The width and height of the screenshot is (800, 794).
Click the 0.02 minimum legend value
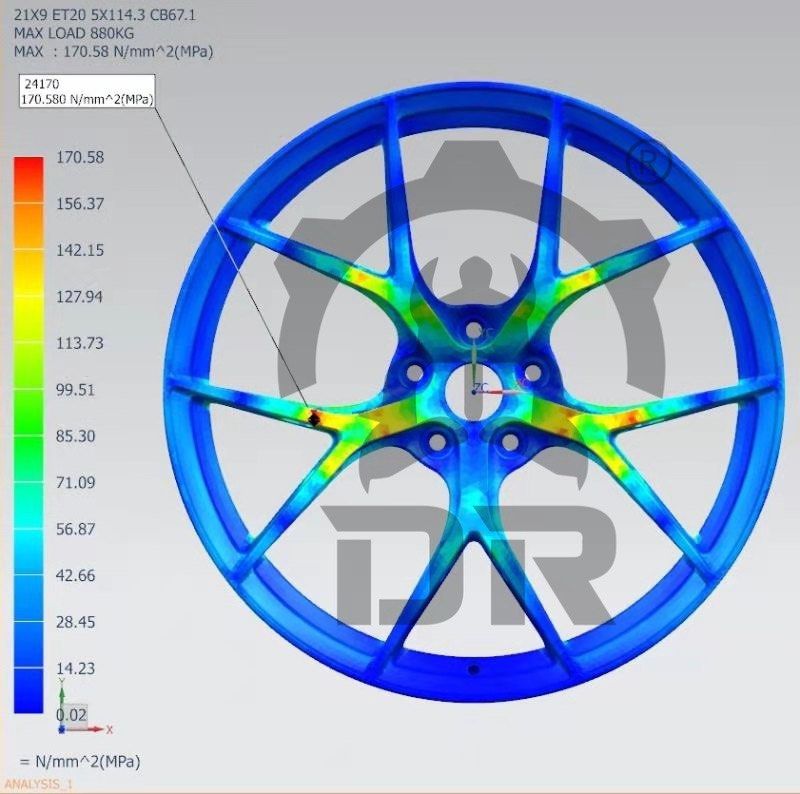tap(71, 714)
